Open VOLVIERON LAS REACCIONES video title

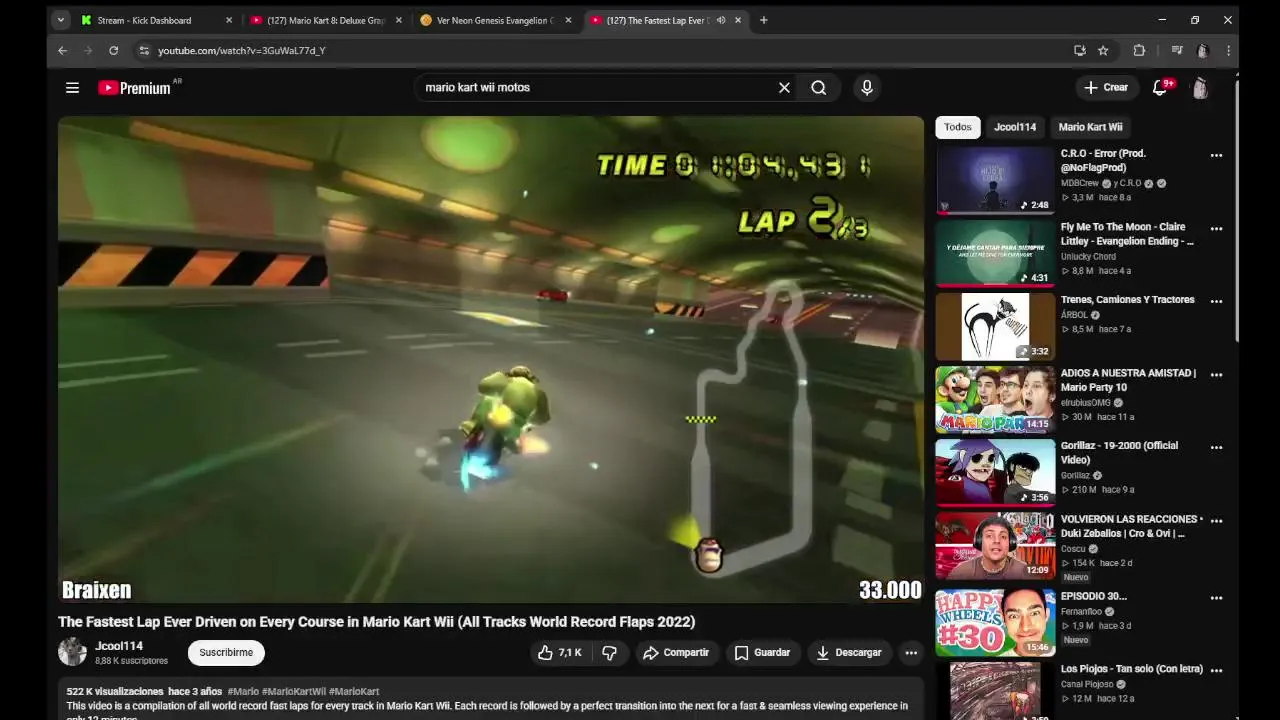tap(1130, 527)
